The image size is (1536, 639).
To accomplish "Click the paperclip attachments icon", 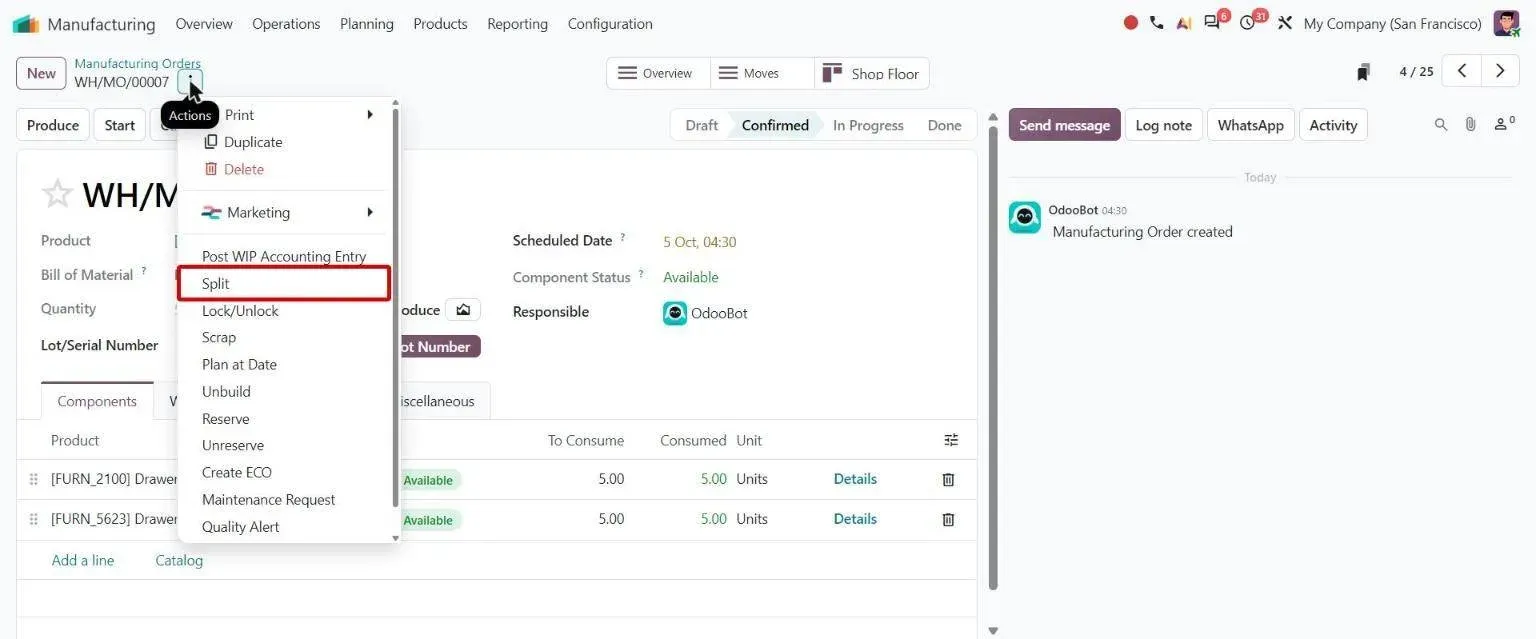I will coord(1470,125).
